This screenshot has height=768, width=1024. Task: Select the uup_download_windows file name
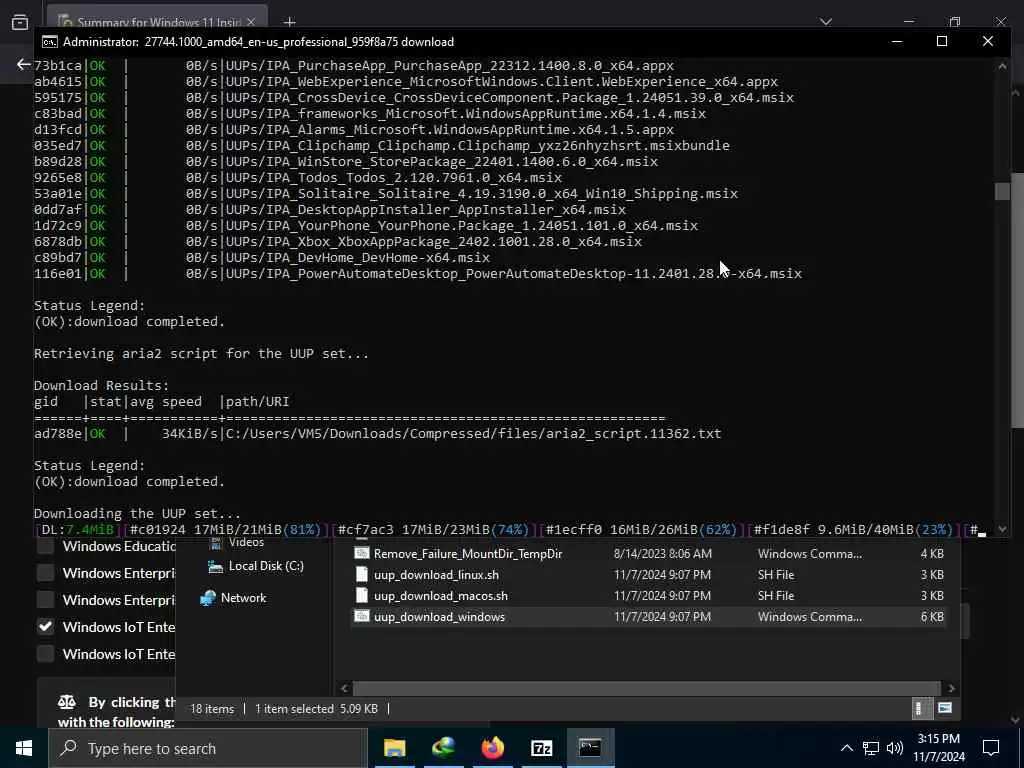click(440, 616)
